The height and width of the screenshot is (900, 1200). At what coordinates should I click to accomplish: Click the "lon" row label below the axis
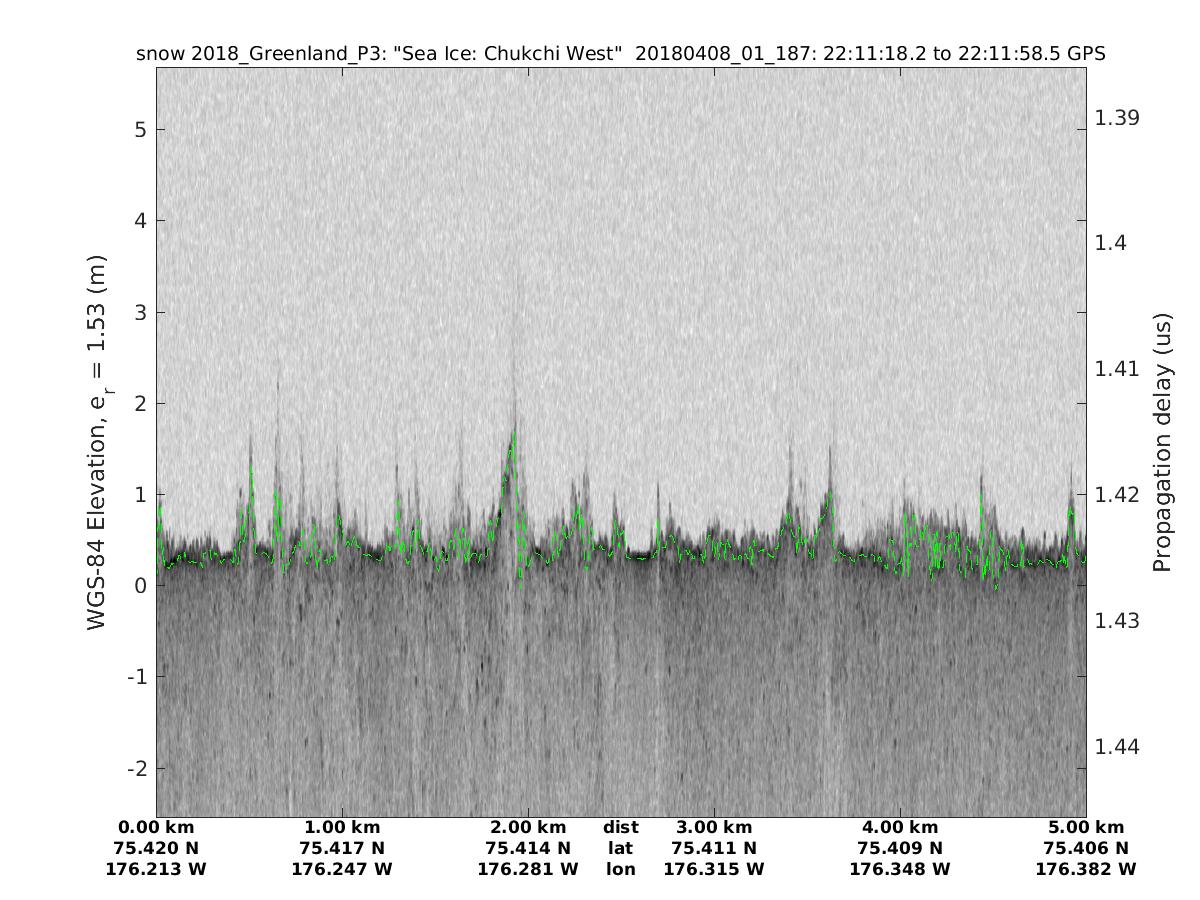621,869
